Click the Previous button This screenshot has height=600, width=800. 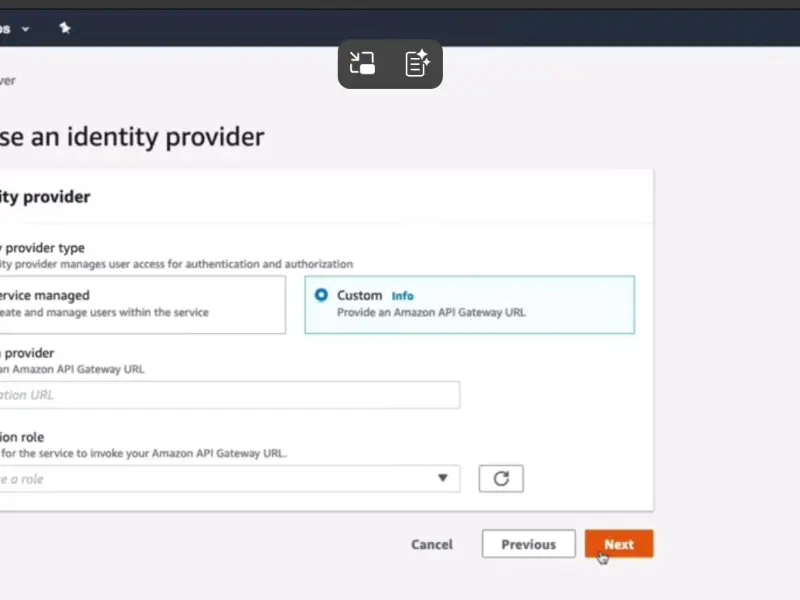(528, 544)
